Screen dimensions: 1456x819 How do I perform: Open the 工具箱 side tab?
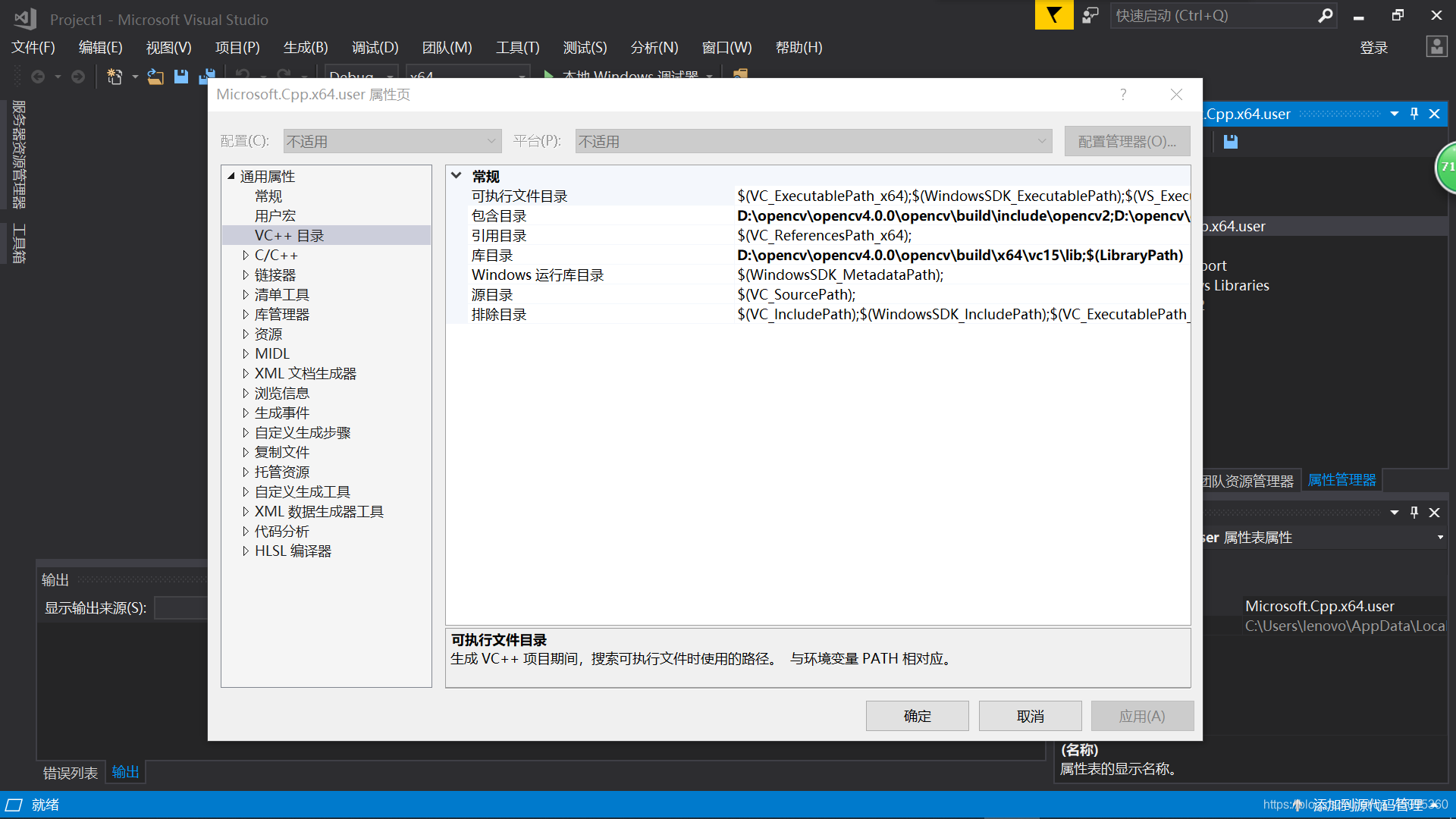(19, 243)
